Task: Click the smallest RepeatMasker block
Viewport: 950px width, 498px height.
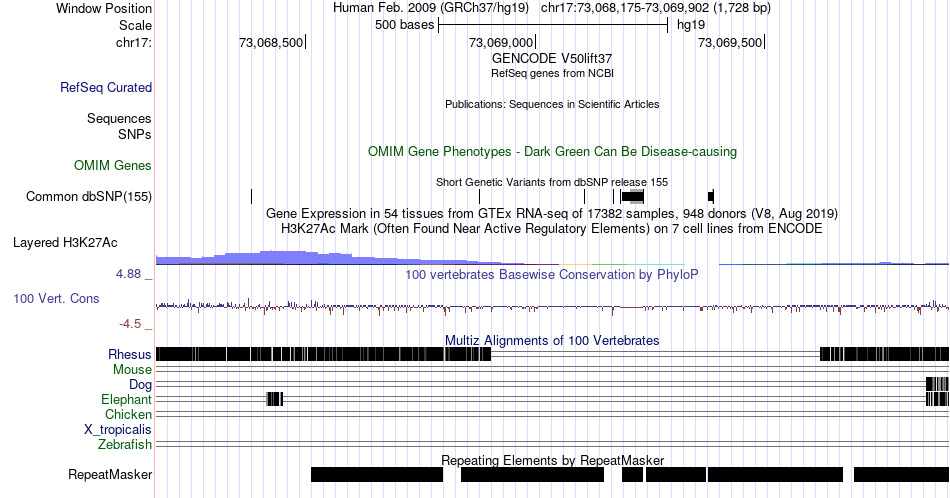Action: point(633,474)
